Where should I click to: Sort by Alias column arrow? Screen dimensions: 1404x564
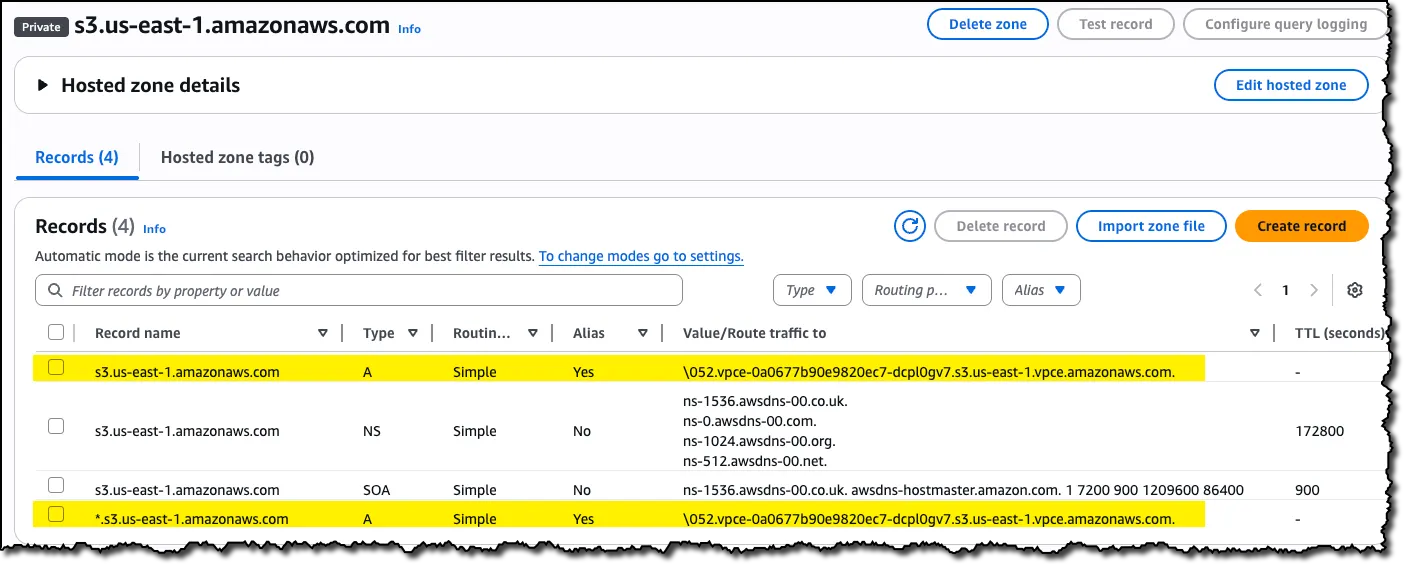641,333
